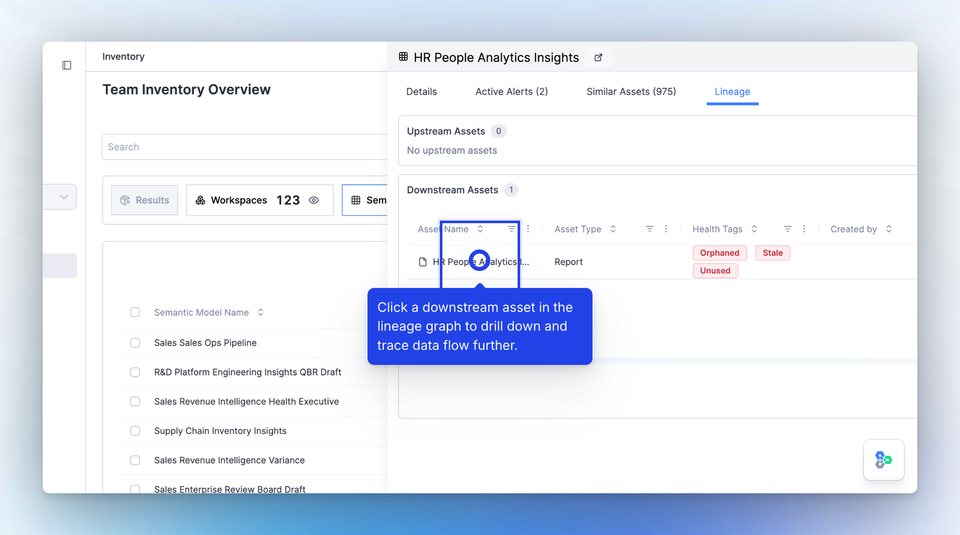960x535 pixels.
Task: Open the floating assistant logo button
Action: pyautogui.click(x=883, y=460)
